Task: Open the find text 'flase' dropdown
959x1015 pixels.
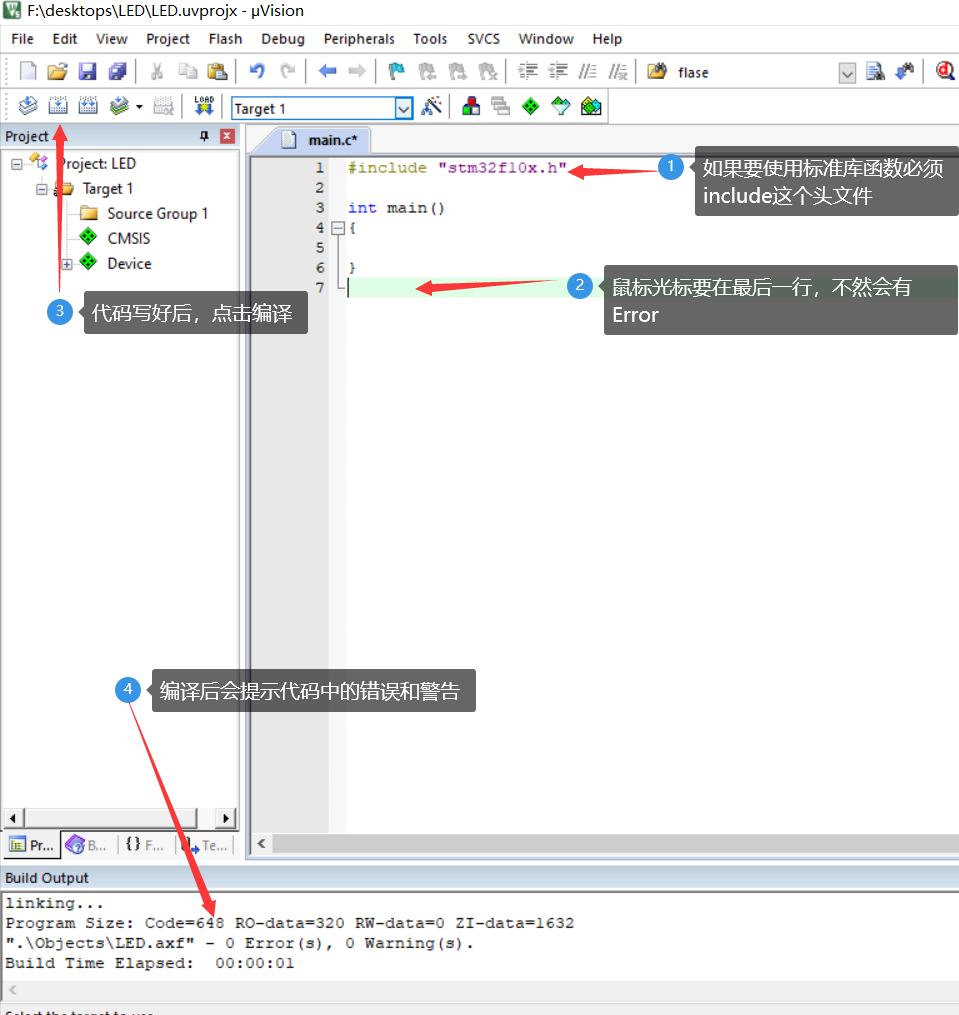Action: pos(847,72)
